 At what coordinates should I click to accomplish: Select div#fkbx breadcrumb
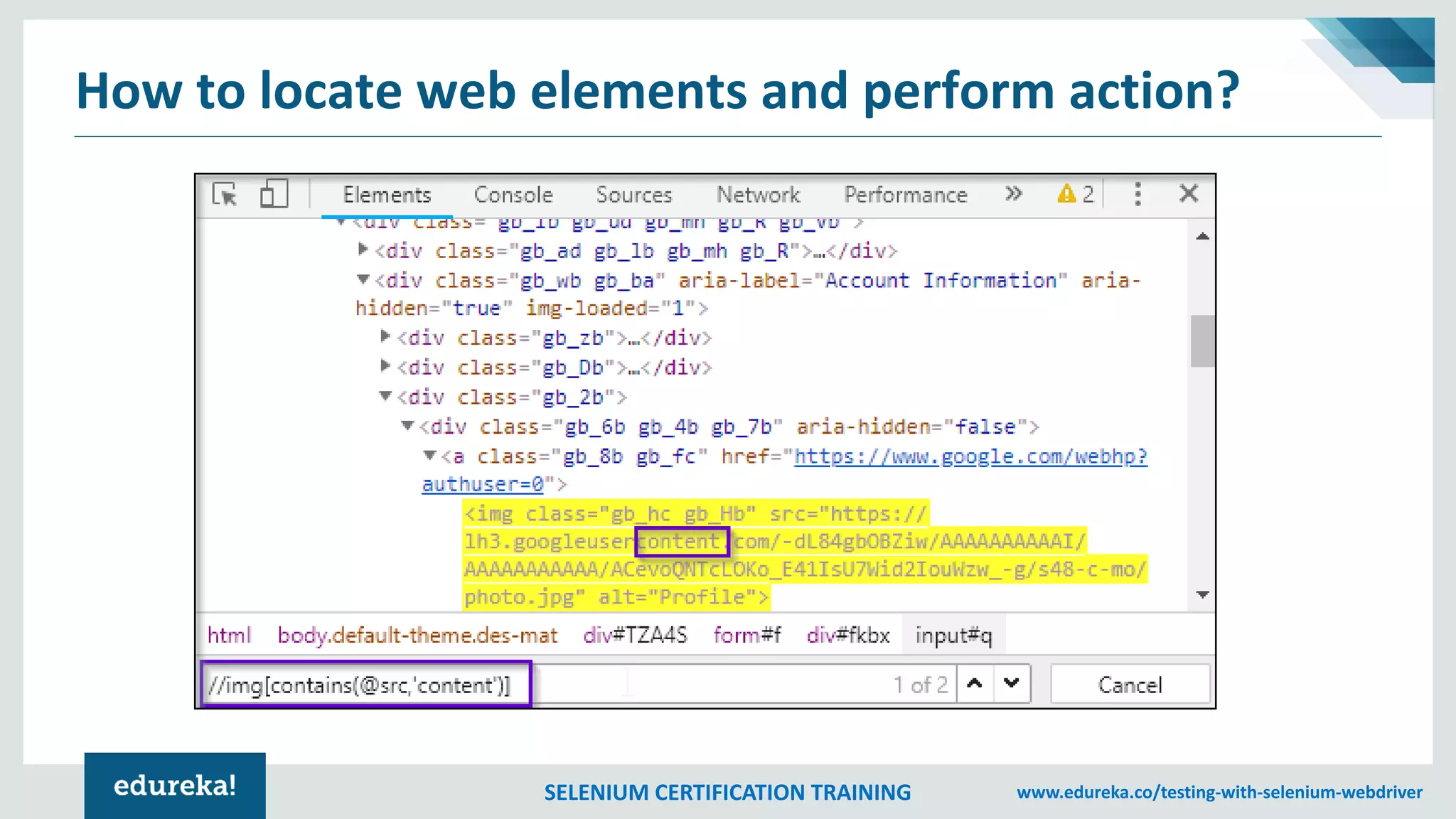tap(848, 635)
